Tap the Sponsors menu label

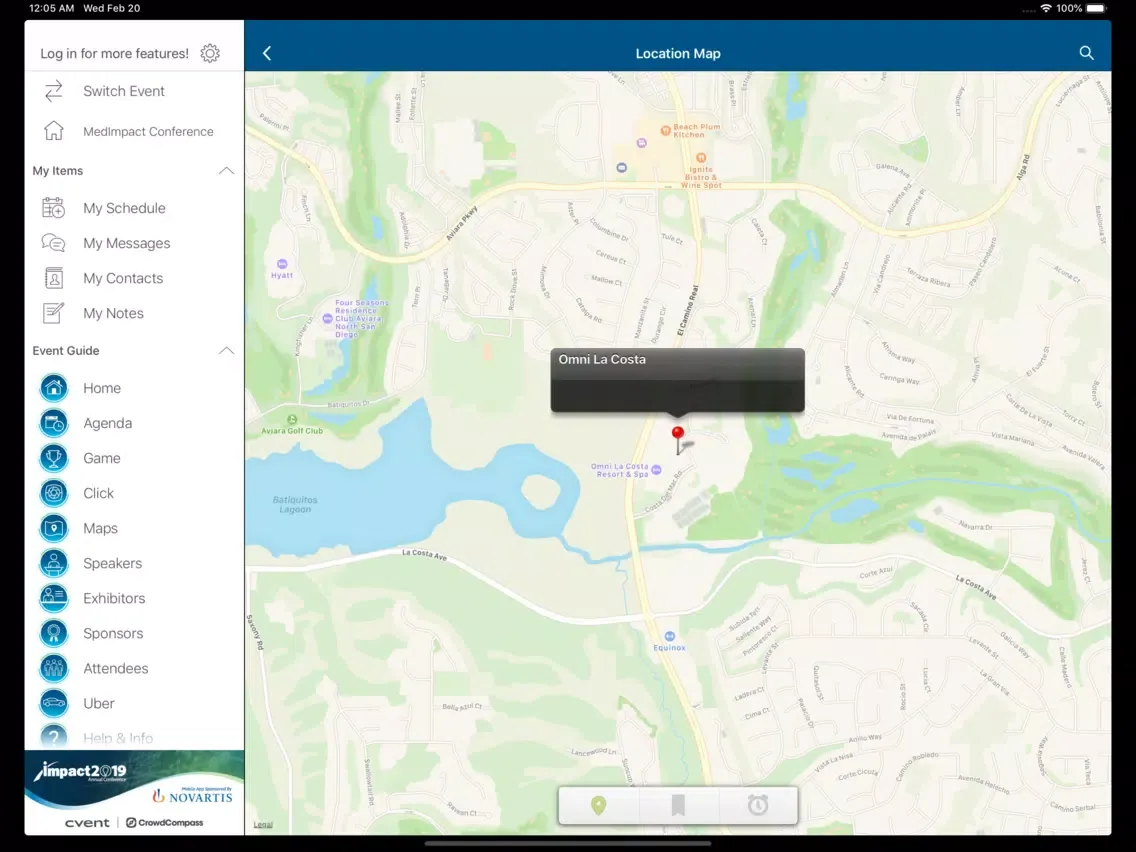click(x=113, y=633)
